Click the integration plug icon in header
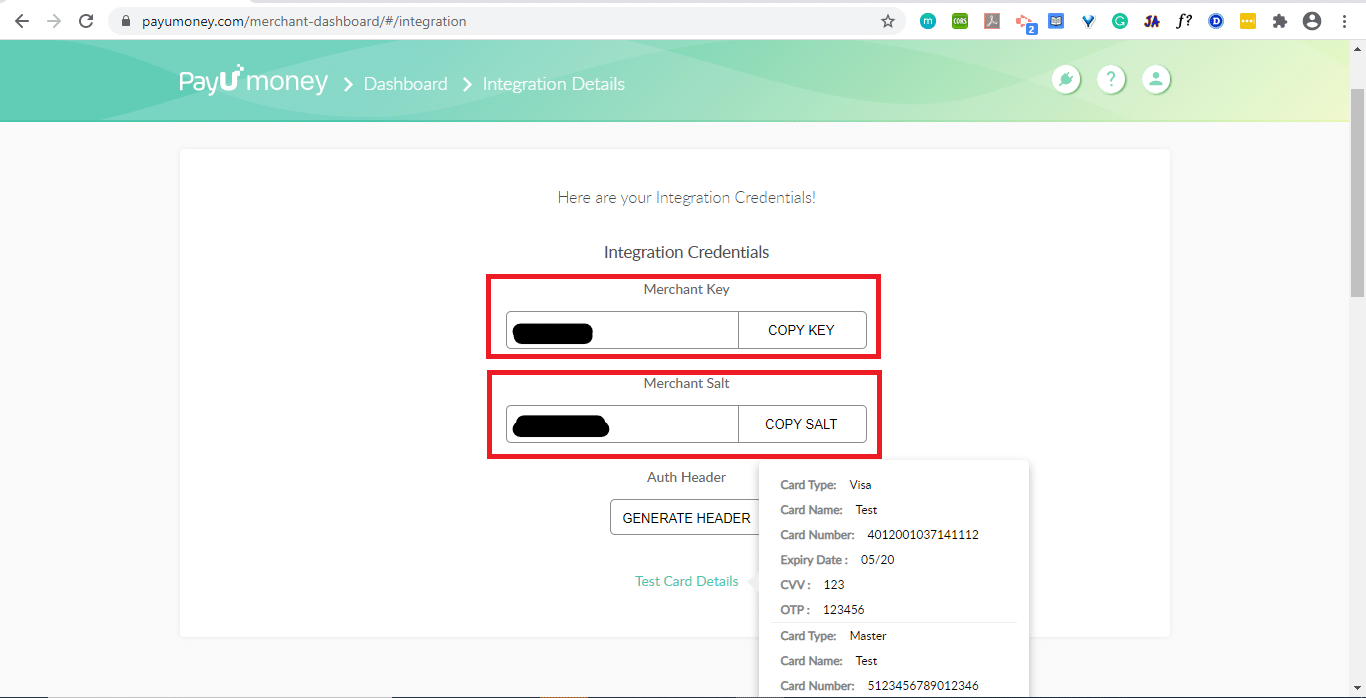Screen dimensions: 1366x698 (1067, 80)
